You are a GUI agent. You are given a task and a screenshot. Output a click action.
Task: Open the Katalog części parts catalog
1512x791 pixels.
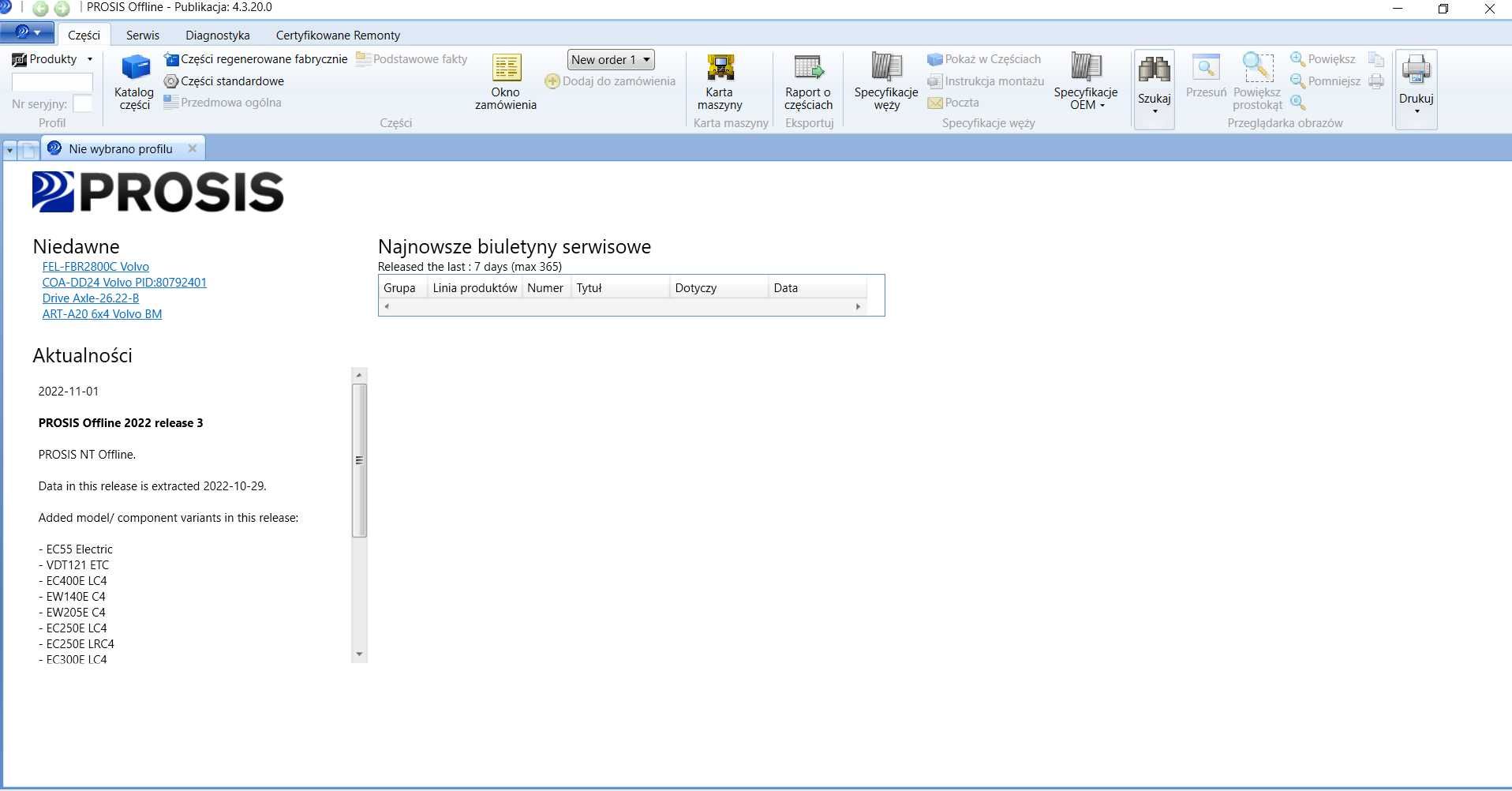pyautogui.click(x=134, y=83)
